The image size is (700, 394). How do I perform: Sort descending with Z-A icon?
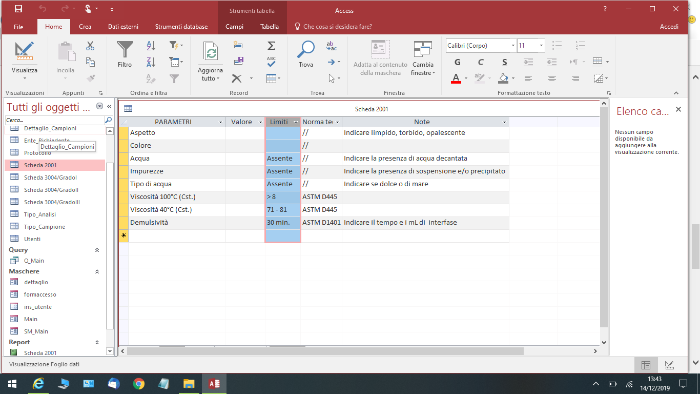click(151, 62)
